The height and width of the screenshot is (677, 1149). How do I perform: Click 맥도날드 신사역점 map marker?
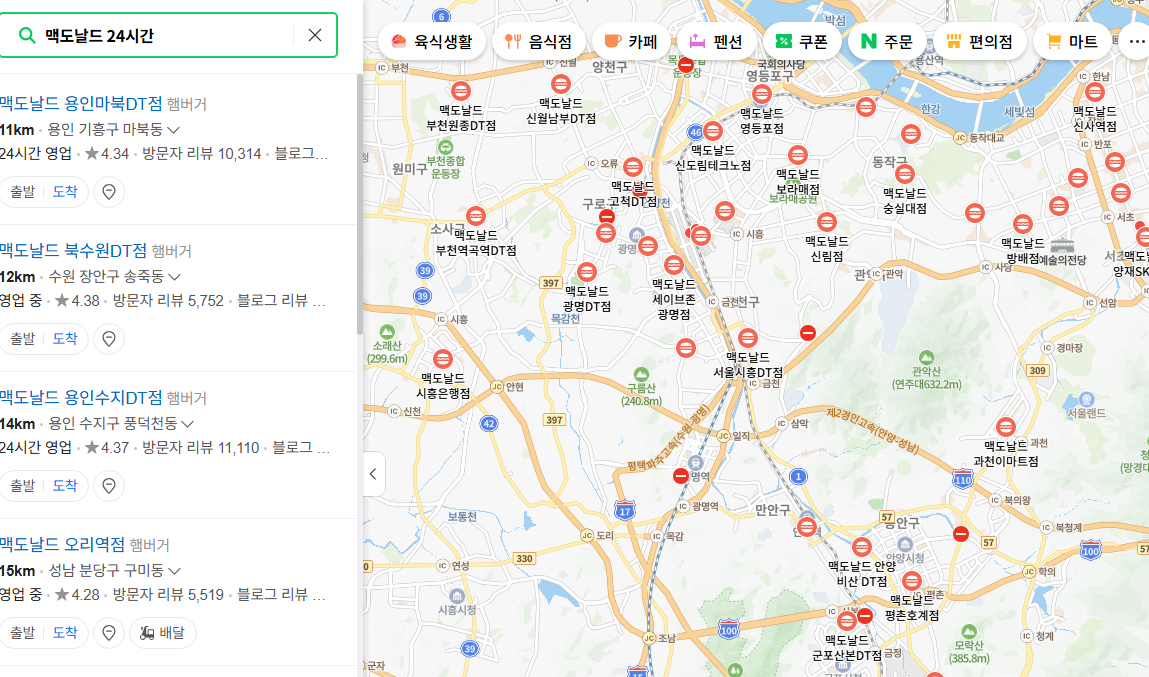pyautogui.click(x=1095, y=92)
